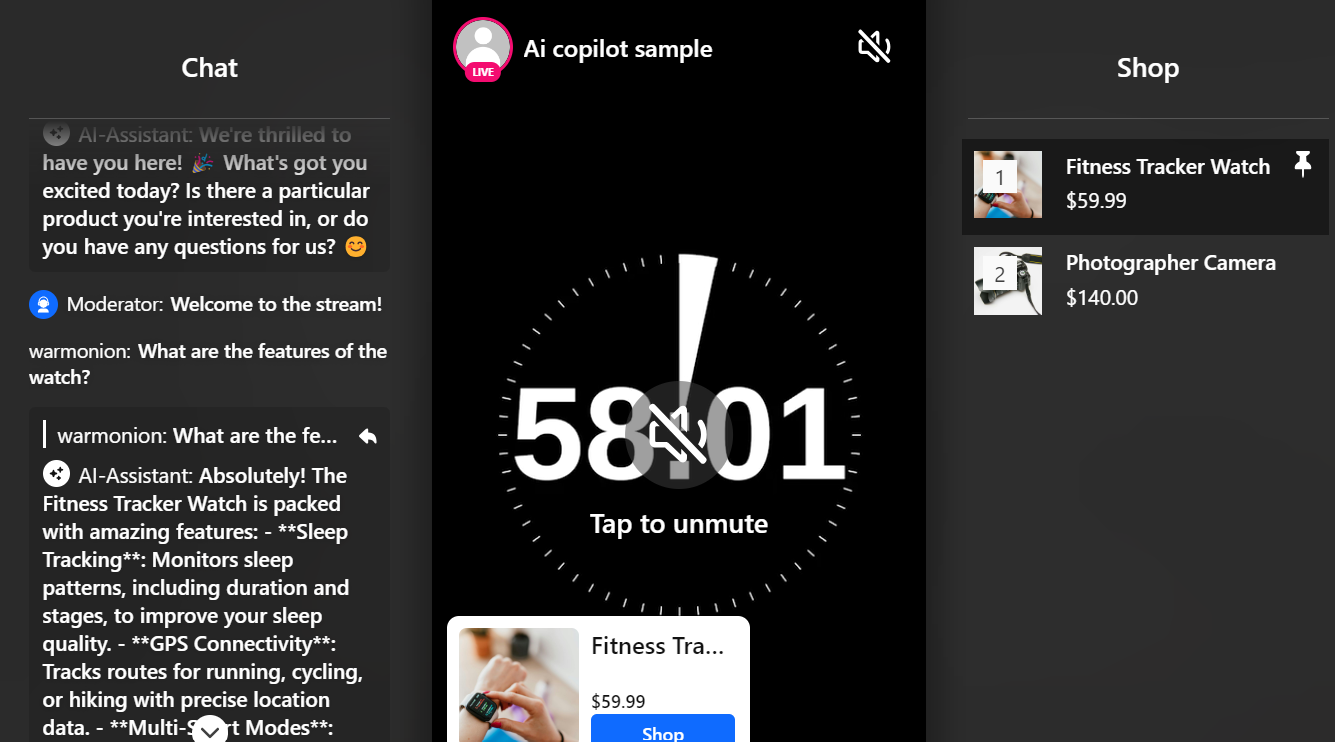Image resolution: width=1335 pixels, height=742 pixels.
Task: Click the watch image on pinned product card
Action: tap(519, 685)
